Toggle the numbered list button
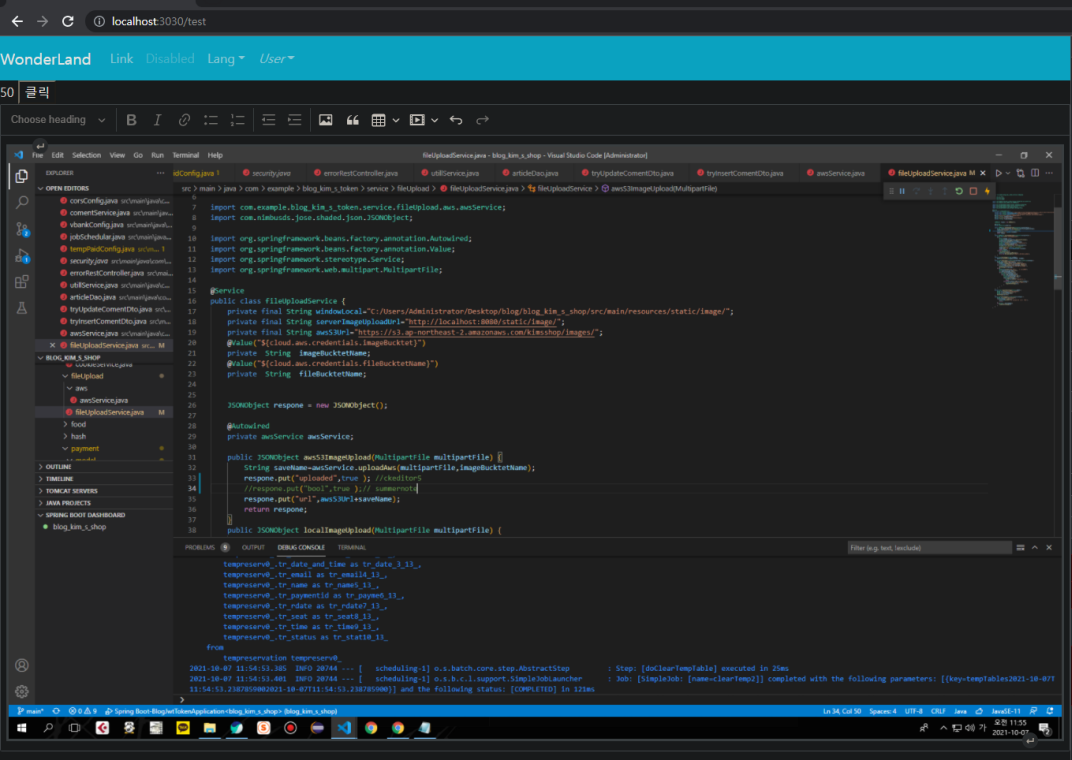Screen dimensions: 1072x760 [x=237, y=120]
